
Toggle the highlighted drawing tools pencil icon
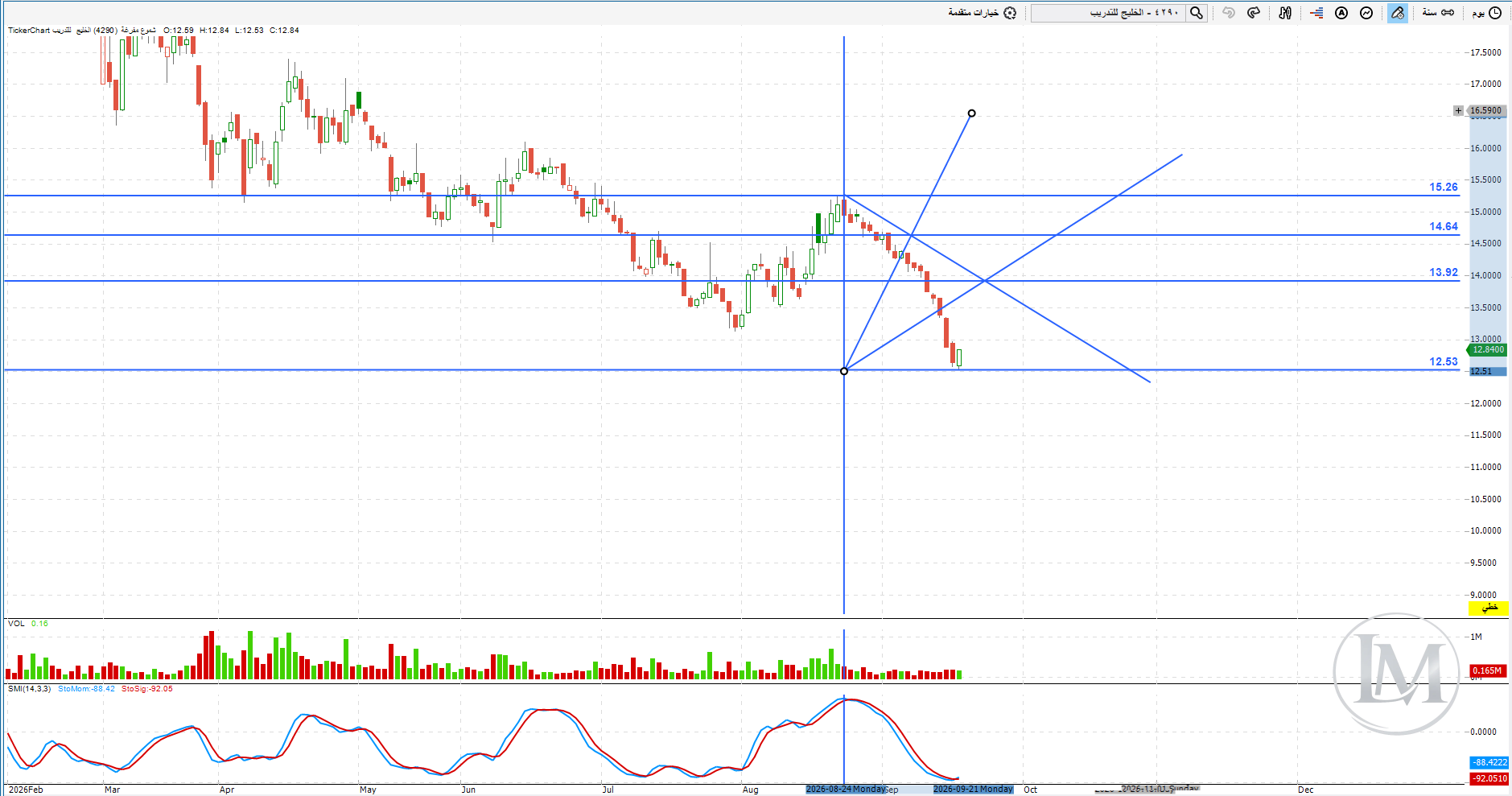[x=1398, y=13]
